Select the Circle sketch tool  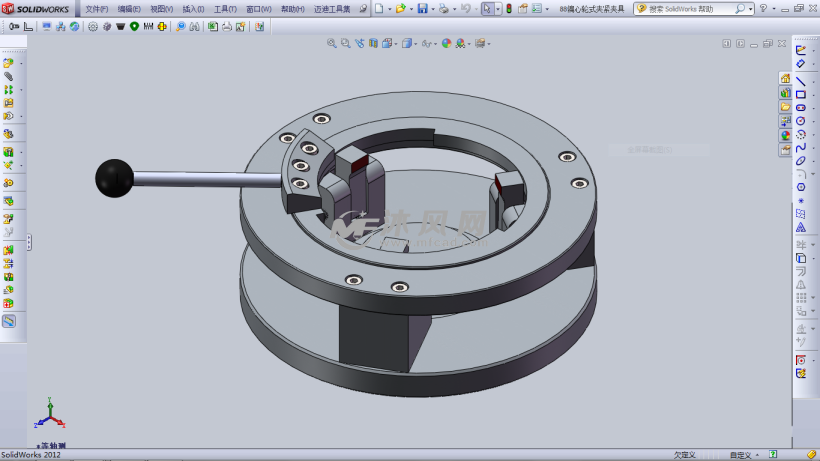coord(801,121)
